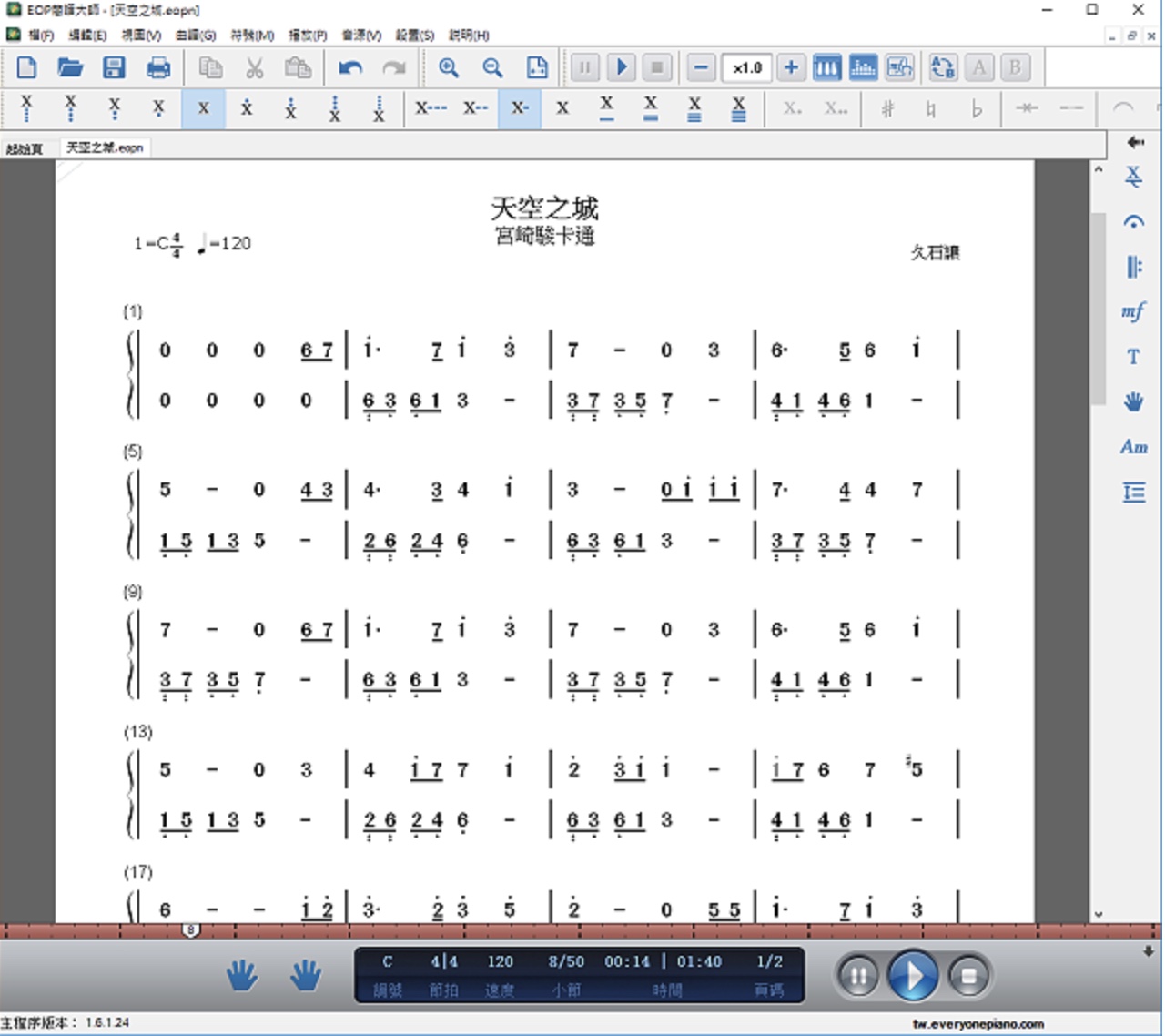Decrease playback speed with minus button
The height and width of the screenshot is (1036, 1165).
pyautogui.click(x=701, y=67)
